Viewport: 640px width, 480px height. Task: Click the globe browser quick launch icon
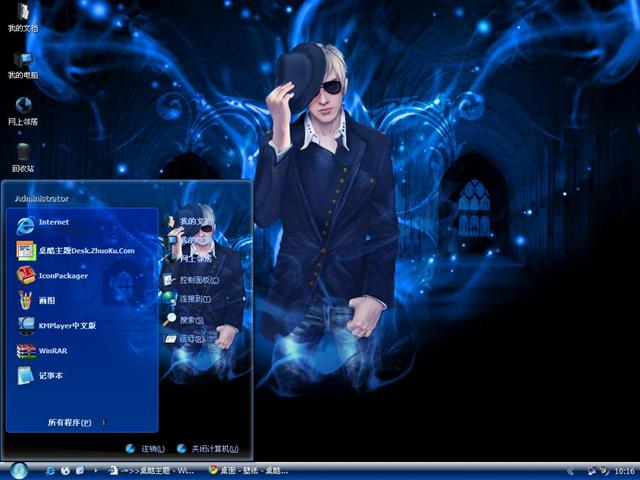65,471
